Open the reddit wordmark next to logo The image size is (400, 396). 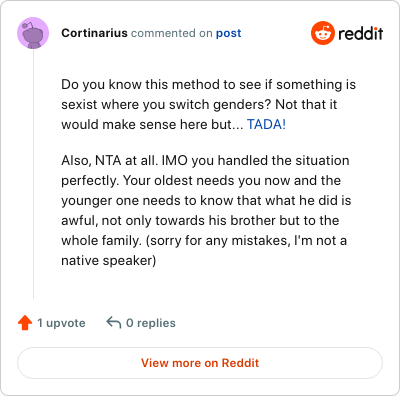click(360, 33)
